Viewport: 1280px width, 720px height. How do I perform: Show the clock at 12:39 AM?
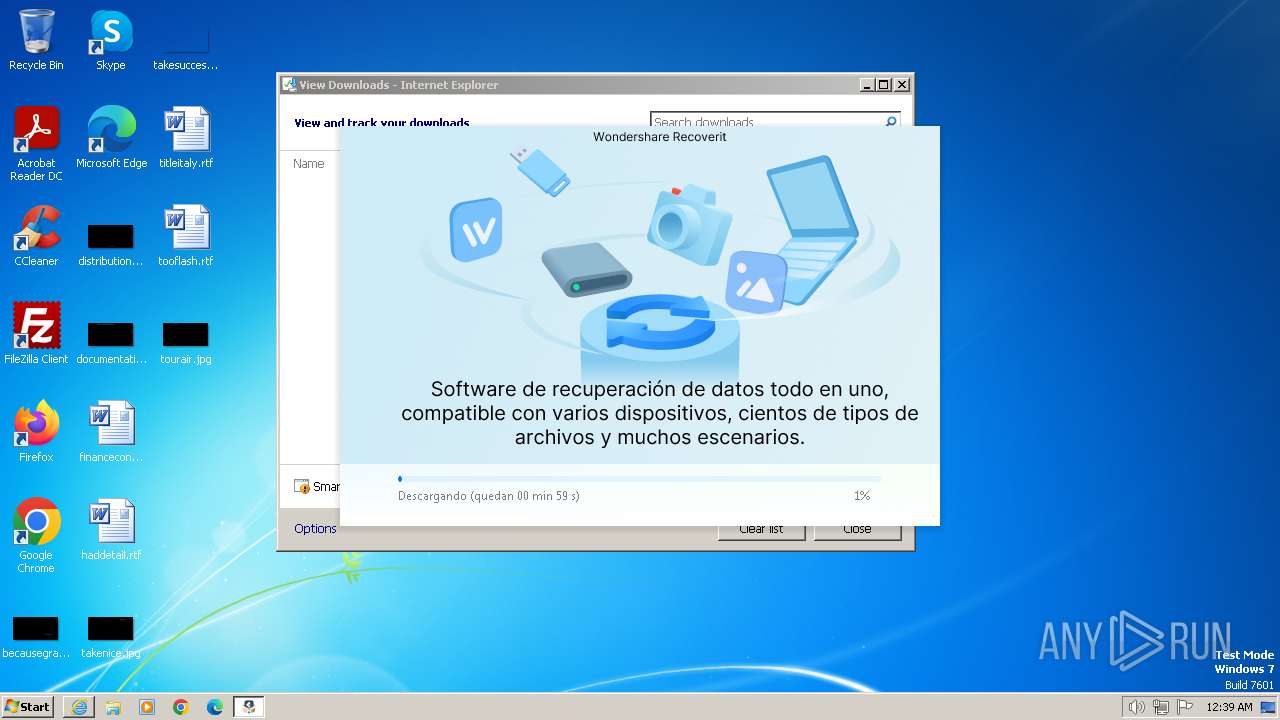pyautogui.click(x=1229, y=707)
